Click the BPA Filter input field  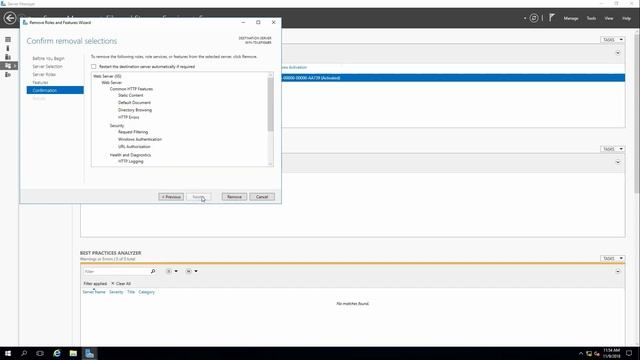116,271
